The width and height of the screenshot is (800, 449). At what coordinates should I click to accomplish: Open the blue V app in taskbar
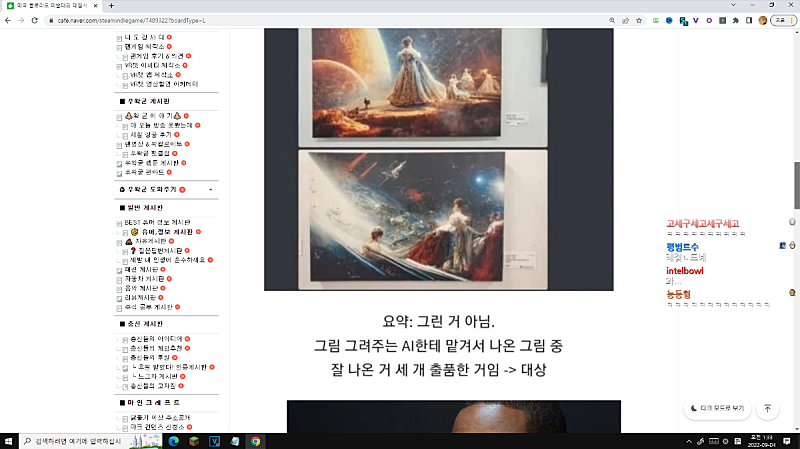[x=214, y=441]
